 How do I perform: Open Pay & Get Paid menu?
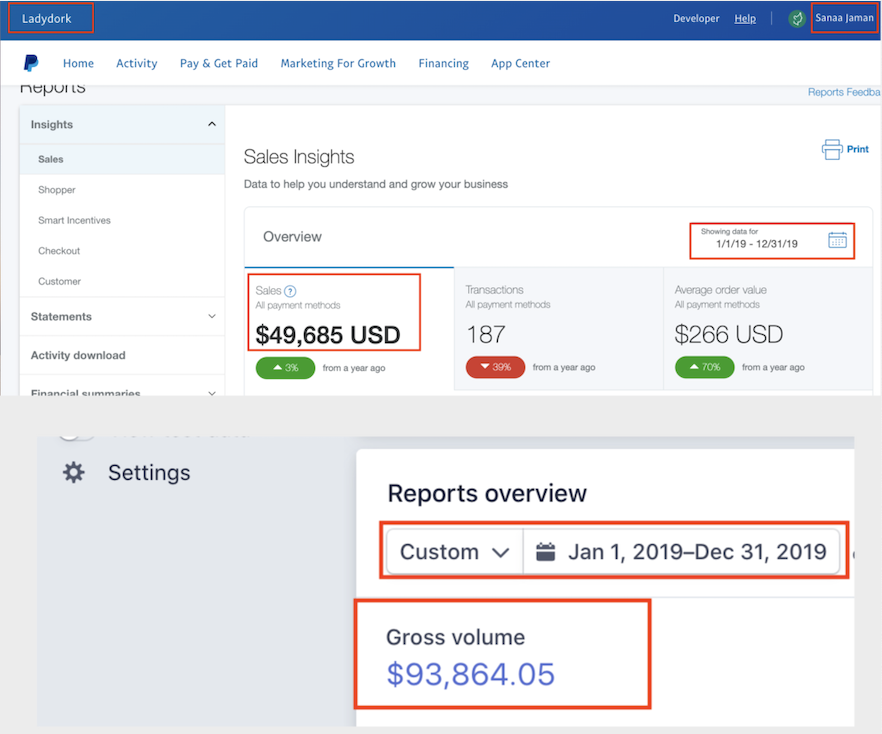coord(219,64)
